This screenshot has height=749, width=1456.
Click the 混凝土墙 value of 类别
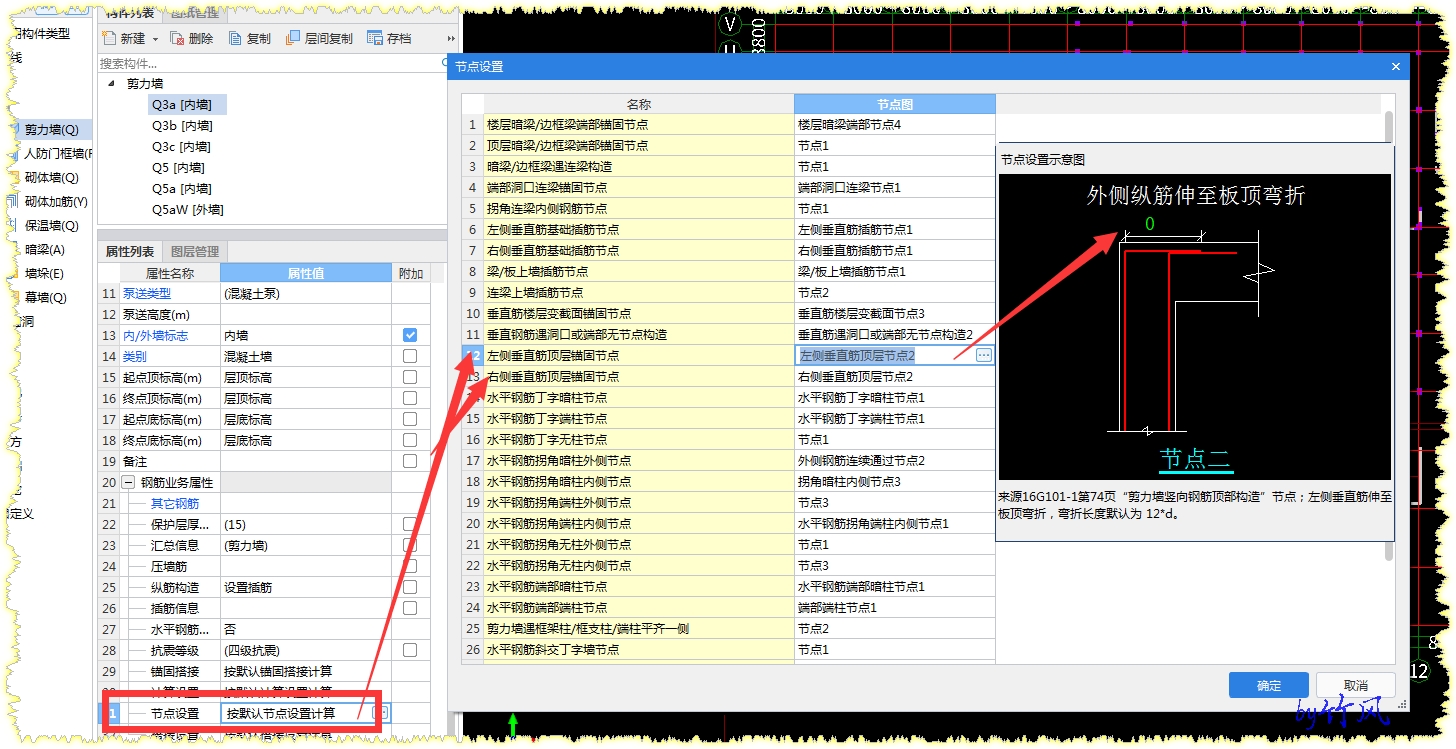306,357
